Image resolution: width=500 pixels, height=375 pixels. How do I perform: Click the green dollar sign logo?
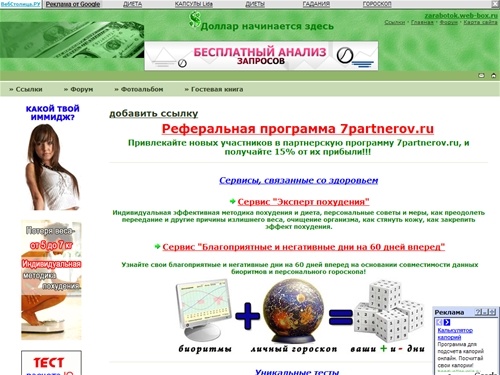point(195,20)
